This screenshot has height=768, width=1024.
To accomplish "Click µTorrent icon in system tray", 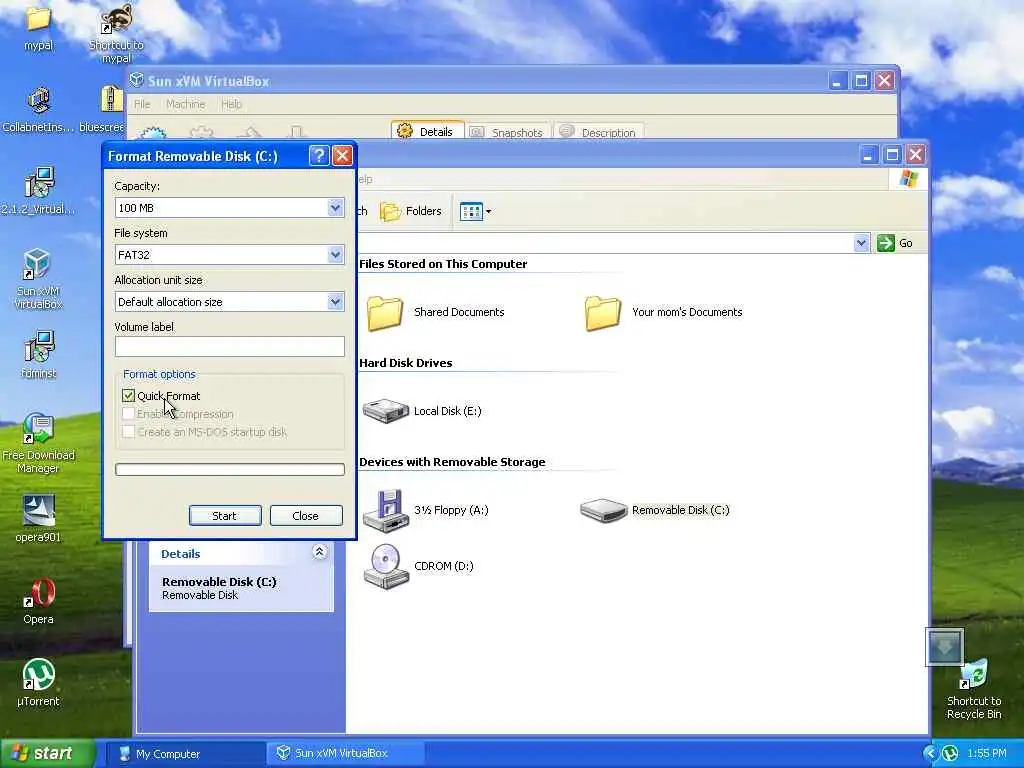I will pyautogui.click(x=950, y=753).
